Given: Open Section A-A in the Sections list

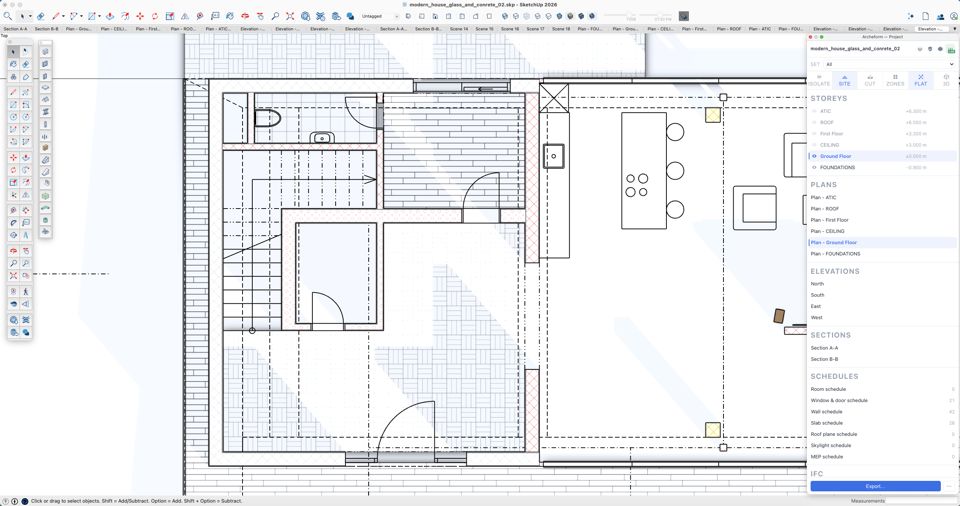Looking at the screenshot, I should [x=824, y=348].
